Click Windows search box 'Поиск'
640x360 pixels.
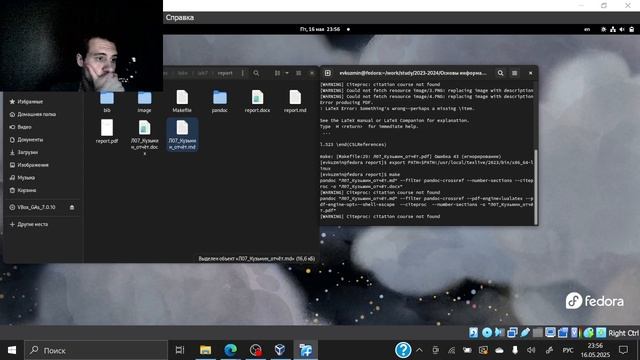(96, 350)
